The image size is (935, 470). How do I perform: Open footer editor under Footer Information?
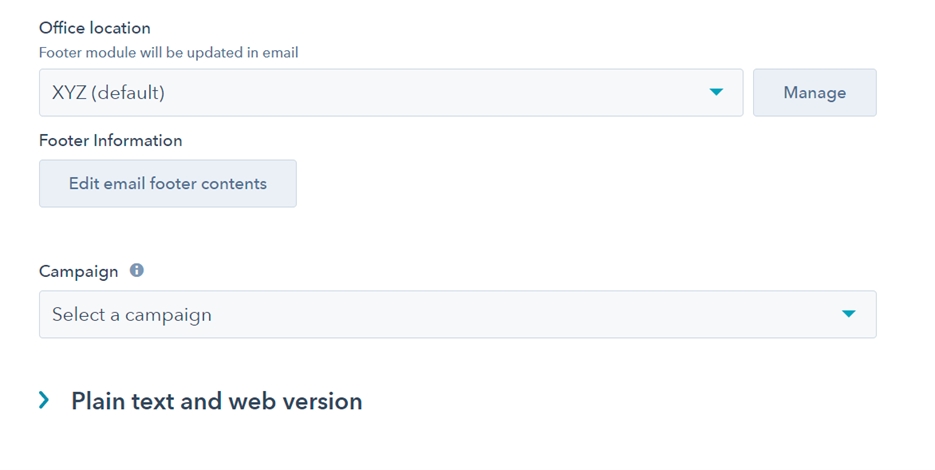(168, 183)
